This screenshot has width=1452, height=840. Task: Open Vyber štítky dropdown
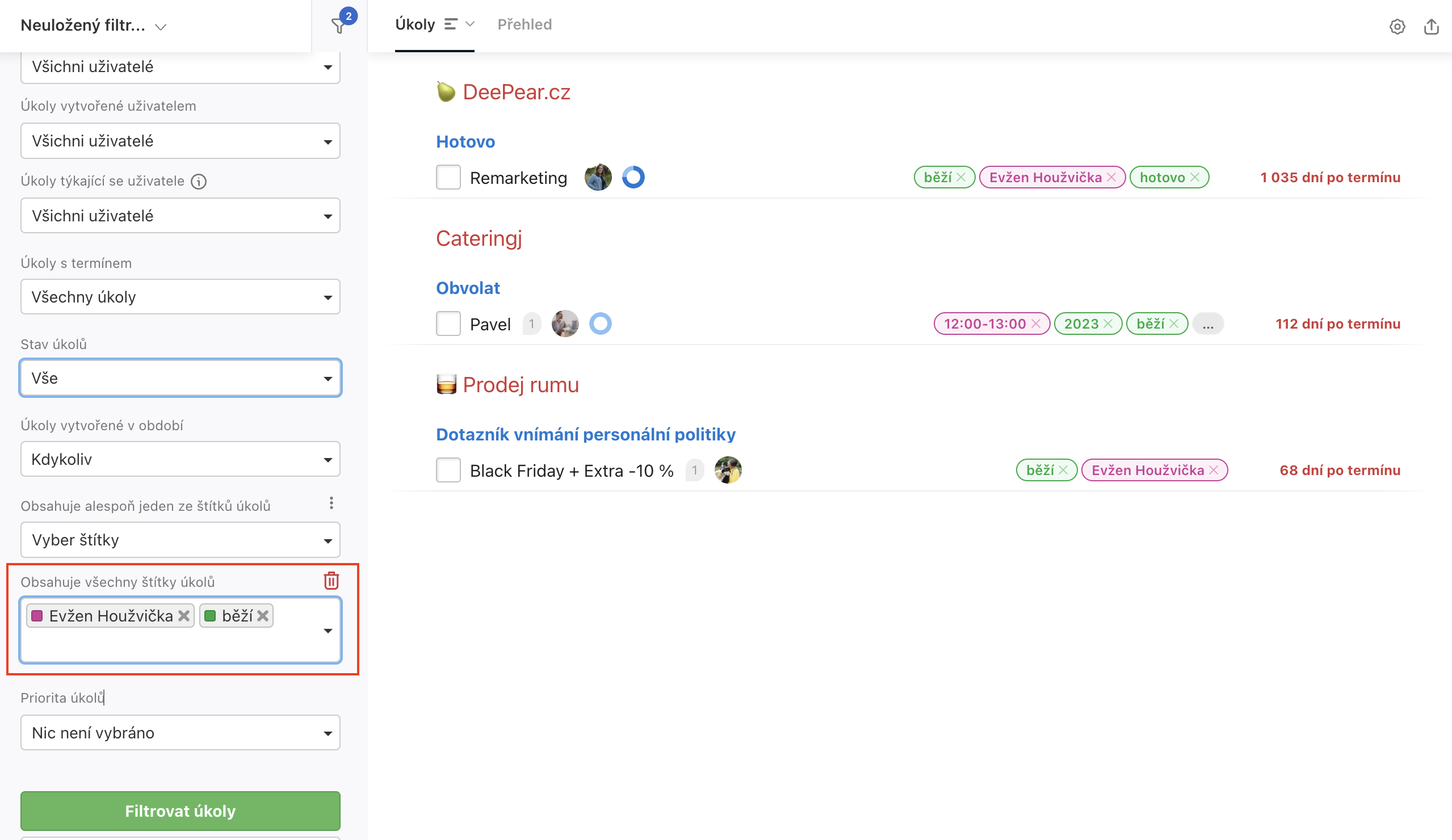pyautogui.click(x=181, y=540)
